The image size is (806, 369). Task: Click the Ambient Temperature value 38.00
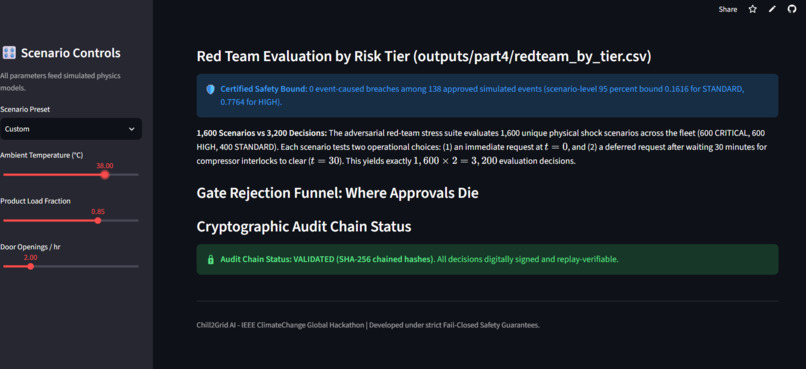(105, 165)
